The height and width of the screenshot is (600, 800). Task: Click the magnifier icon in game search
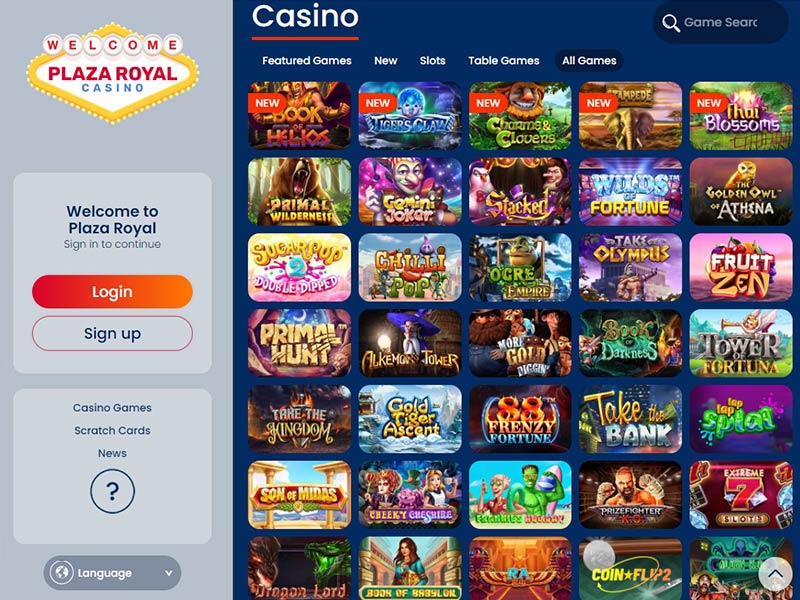pos(670,23)
